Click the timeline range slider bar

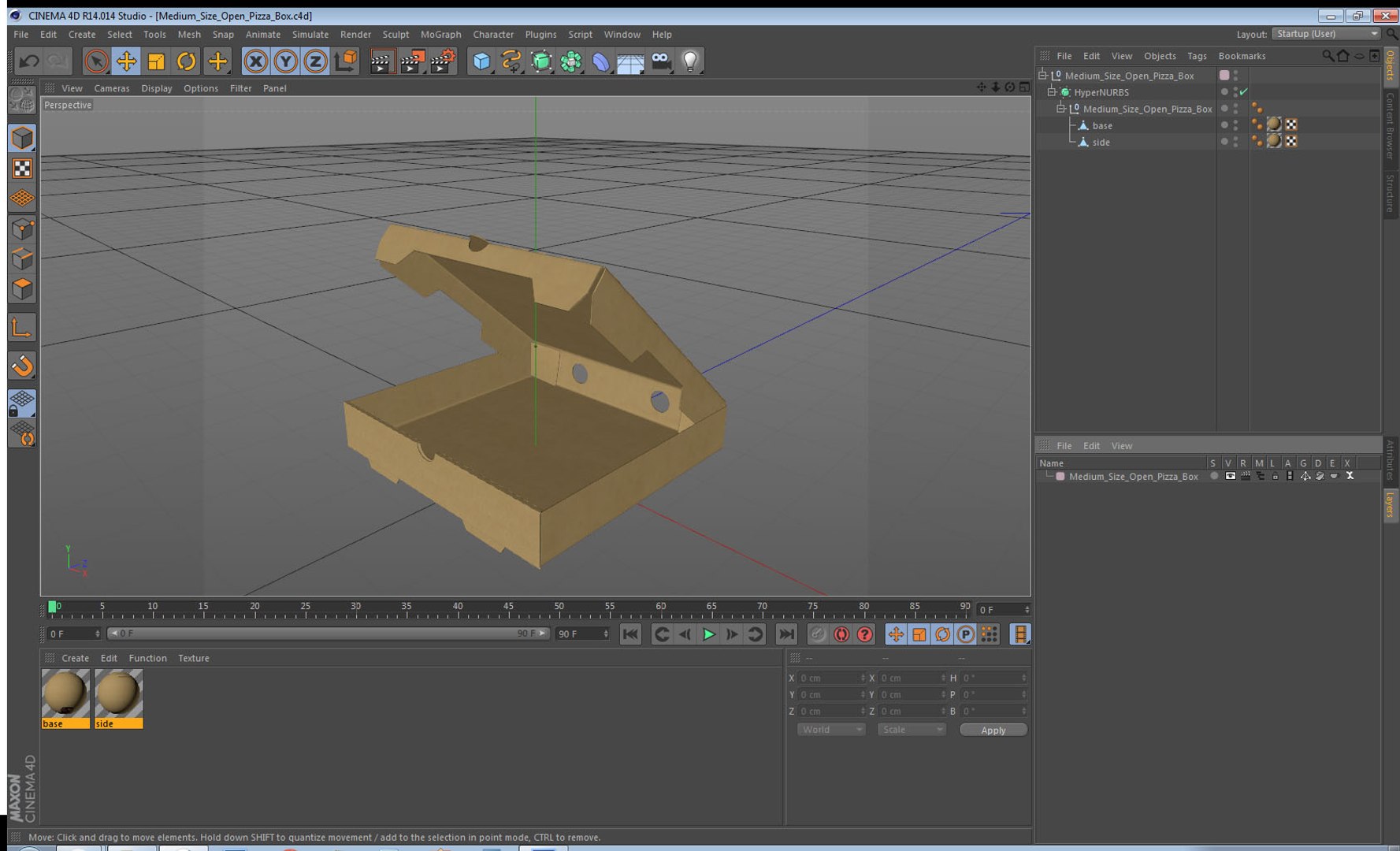click(x=328, y=634)
